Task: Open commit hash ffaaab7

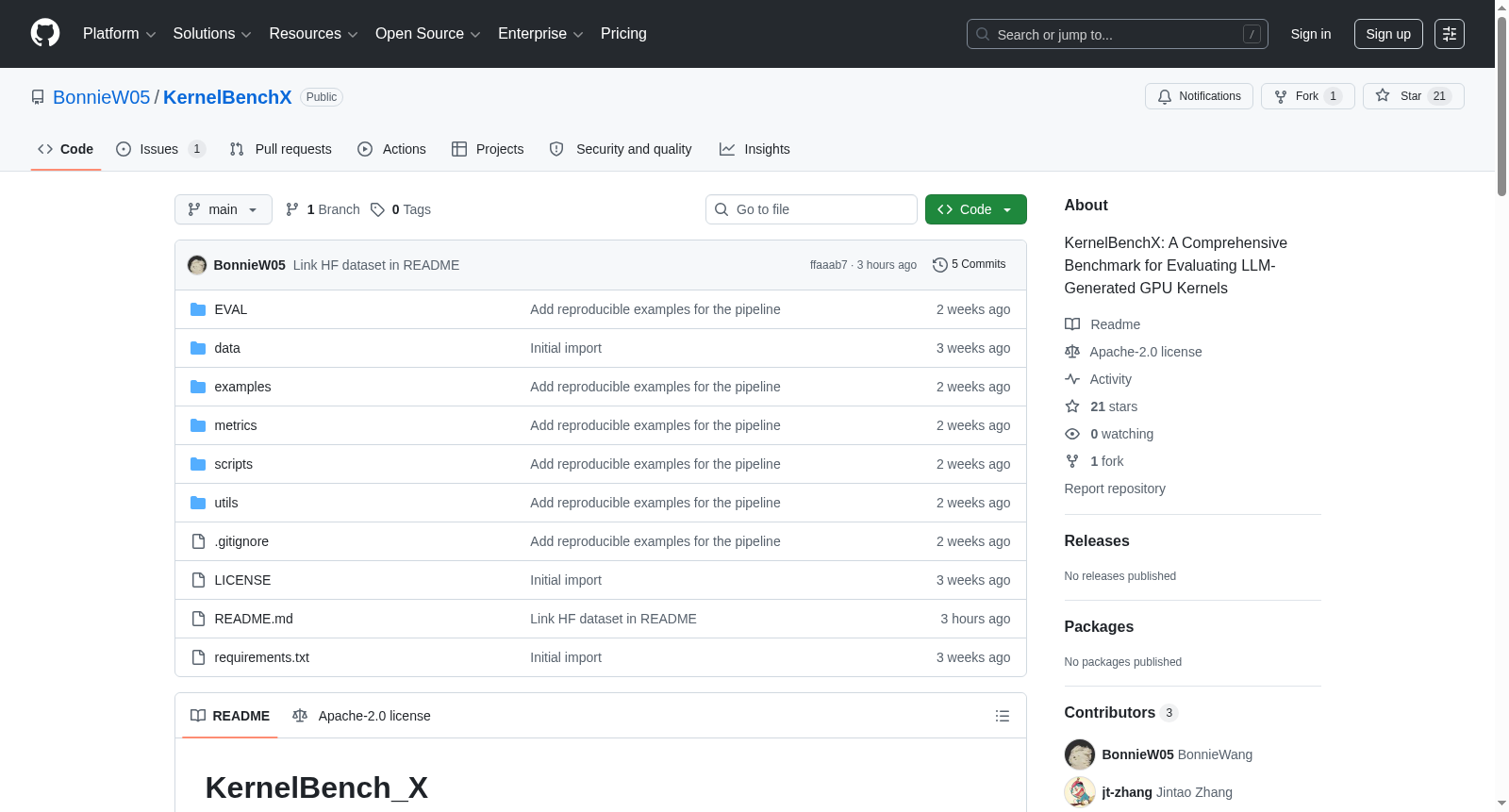Action: tap(828, 265)
